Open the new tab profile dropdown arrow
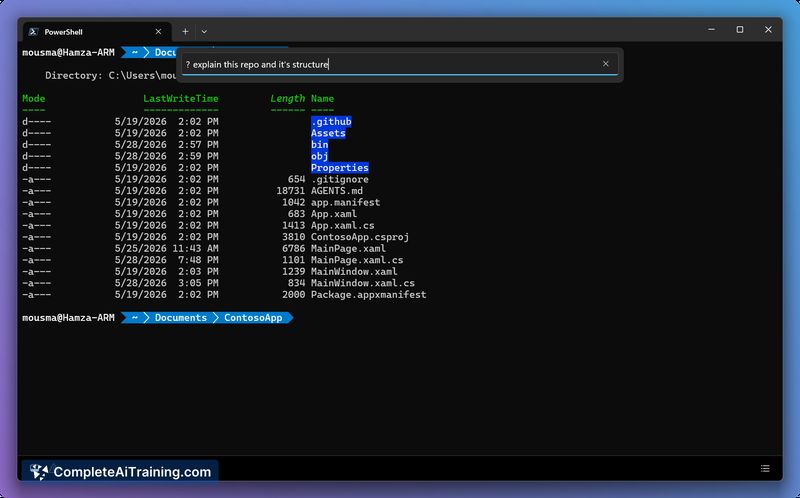This screenshot has width=800, height=498. (x=204, y=32)
